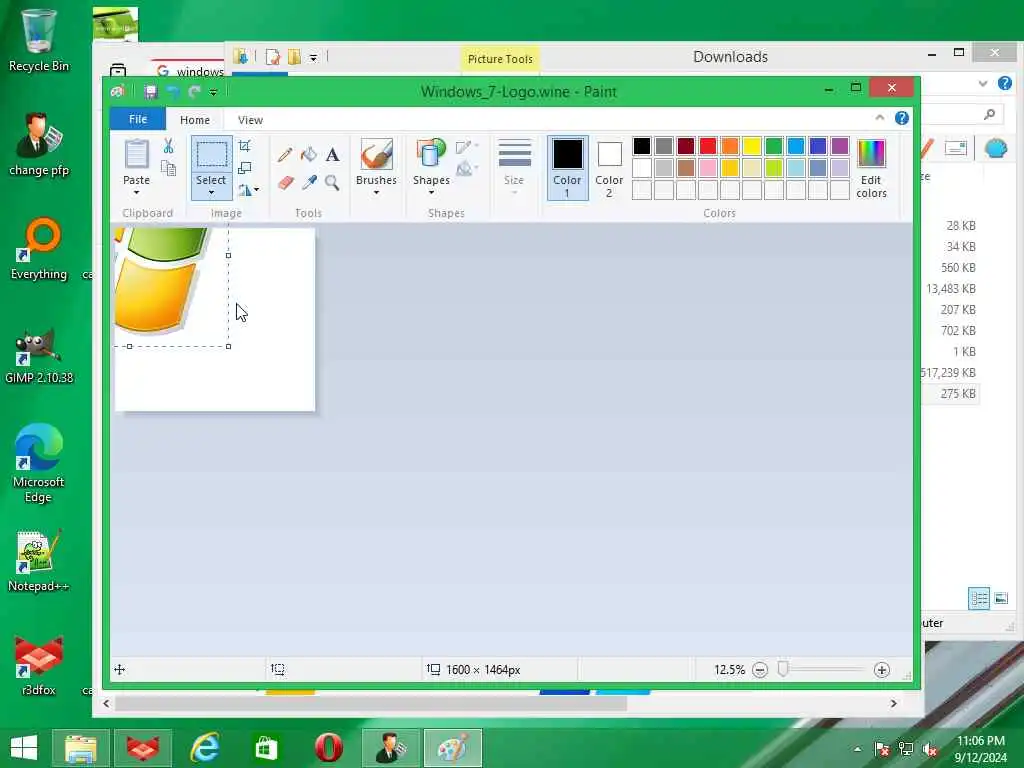Select the Eraser tool in Paint
This screenshot has height=768, width=1024.
[285, 182]
